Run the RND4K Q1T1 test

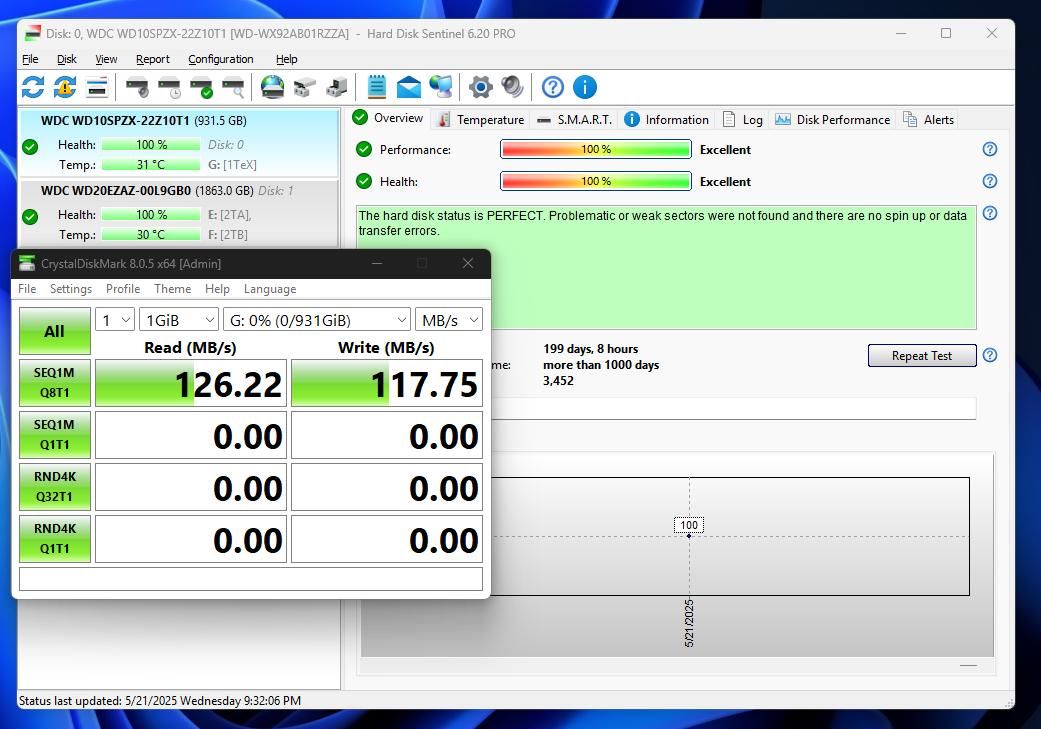[54, 538]
